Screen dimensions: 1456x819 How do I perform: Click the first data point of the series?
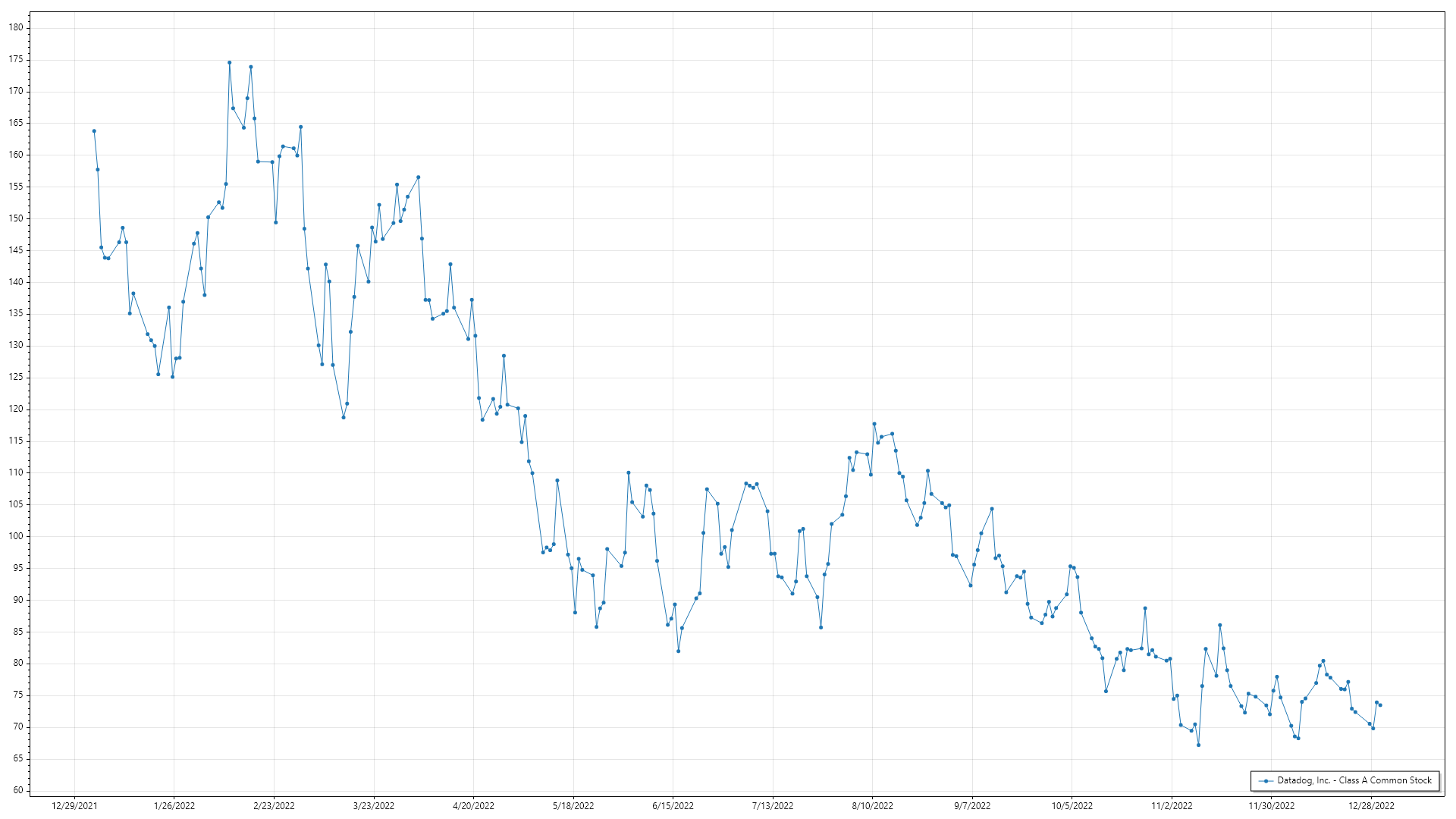(x=94, y=131)
